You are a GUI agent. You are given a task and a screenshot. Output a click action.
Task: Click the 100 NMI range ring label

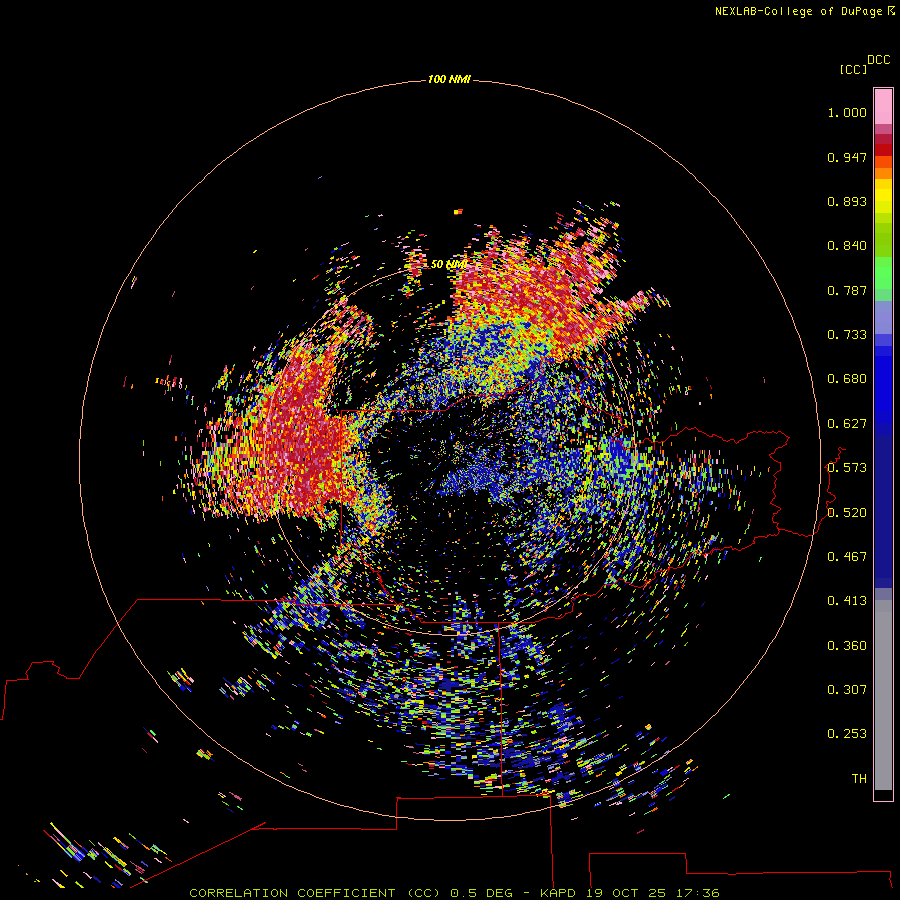(x=449, y=79)
